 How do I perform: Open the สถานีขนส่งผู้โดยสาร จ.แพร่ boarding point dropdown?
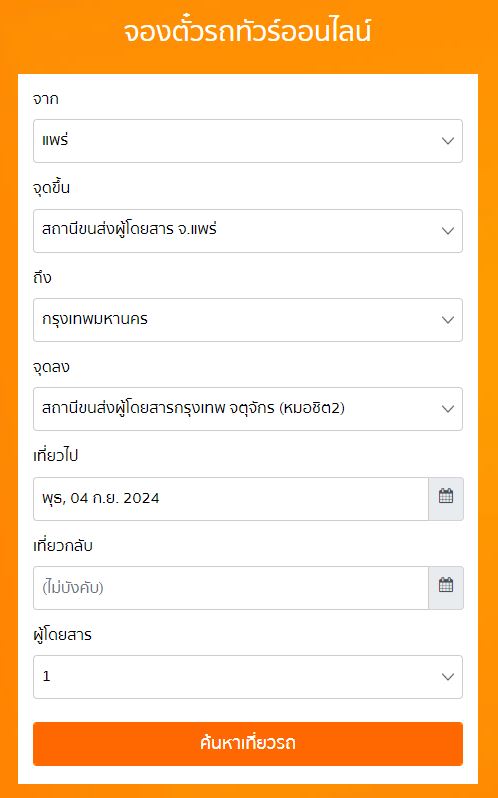[x=248, y=231]
